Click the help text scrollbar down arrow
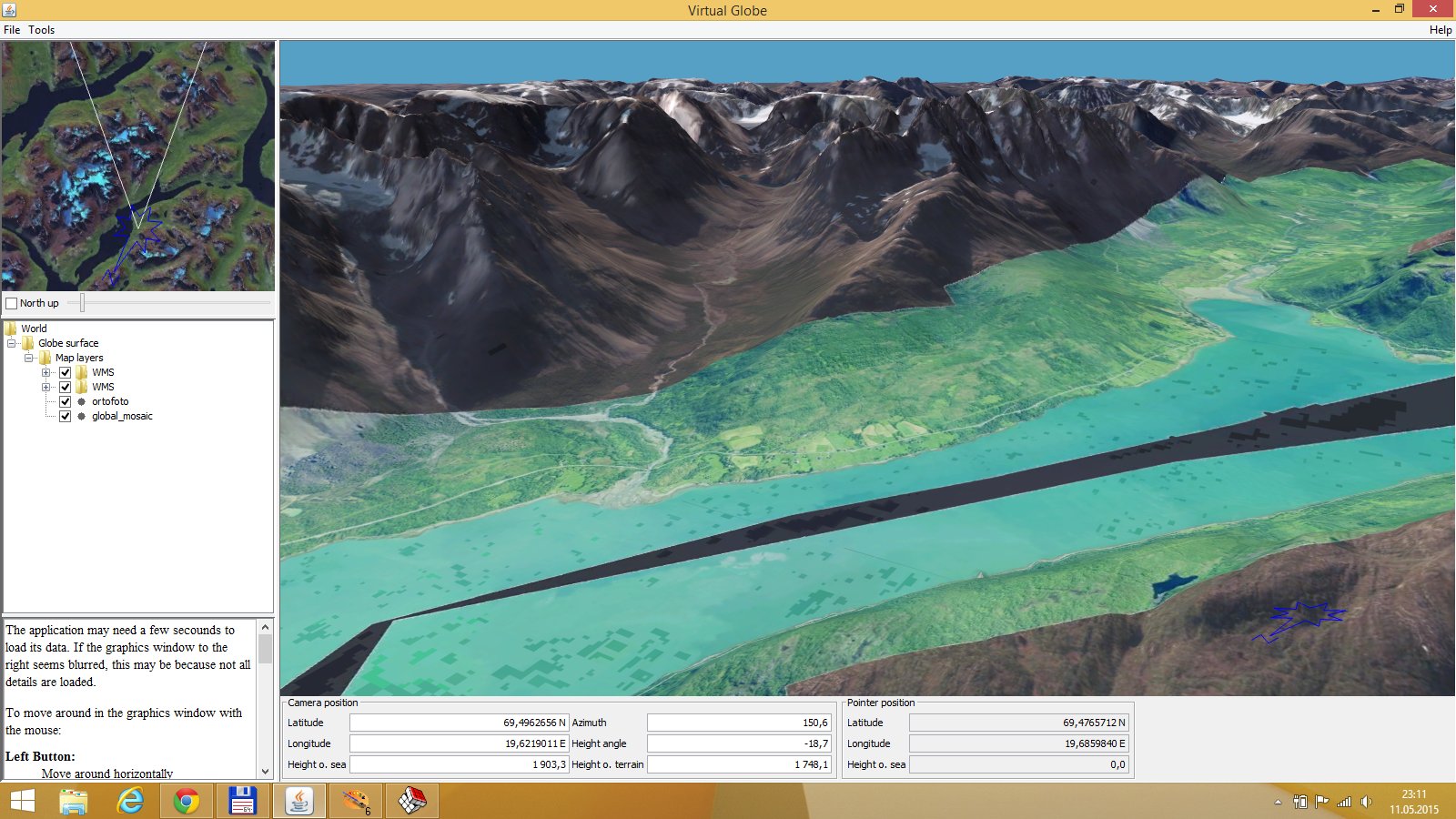The height and width of the screenshot is (819, 1456). tap(265, 772)
